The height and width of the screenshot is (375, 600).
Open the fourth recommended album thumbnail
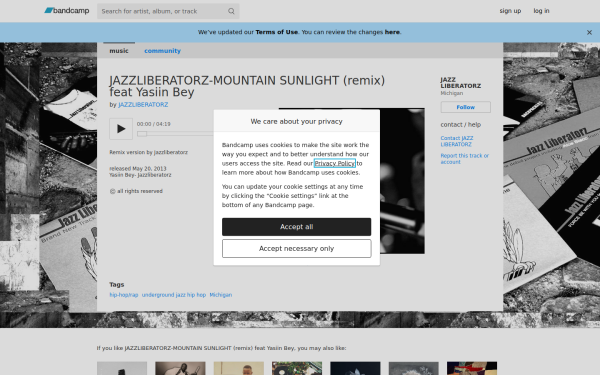tap(297, 368)
